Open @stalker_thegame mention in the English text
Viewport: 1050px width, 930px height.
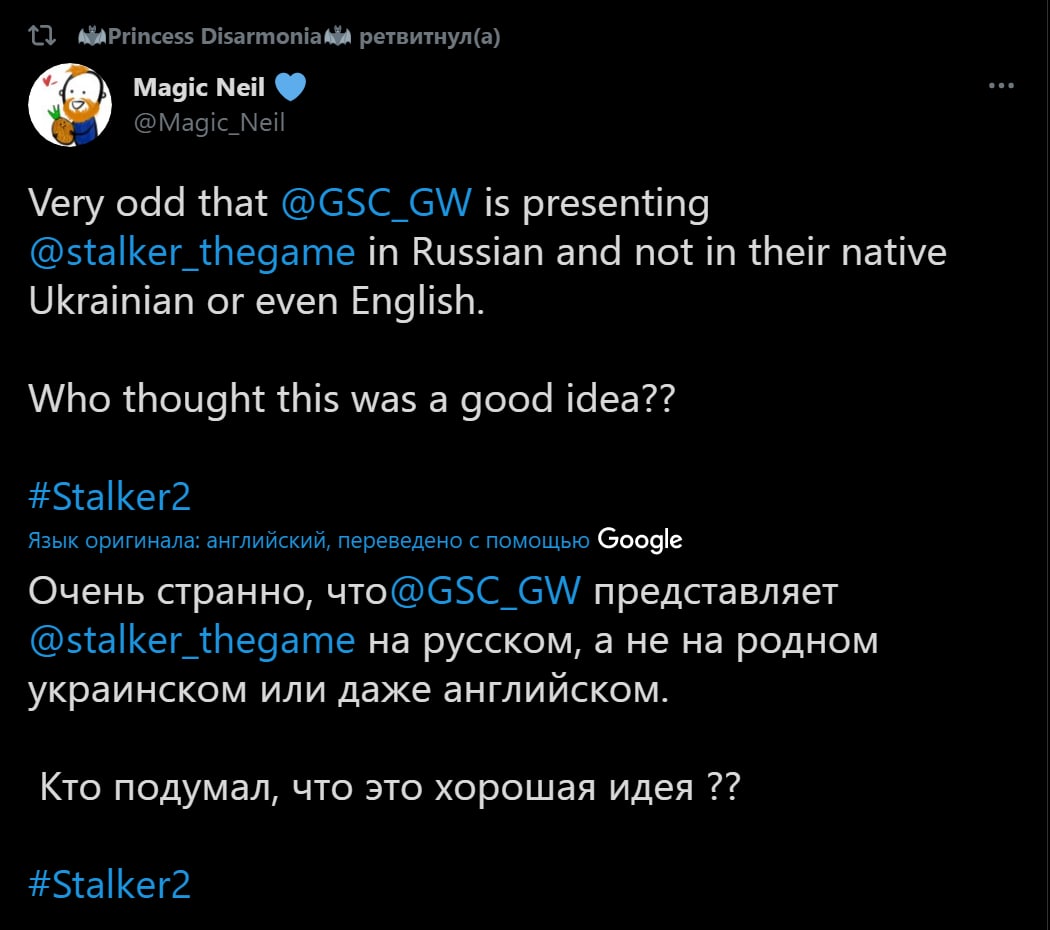(192, 250)
